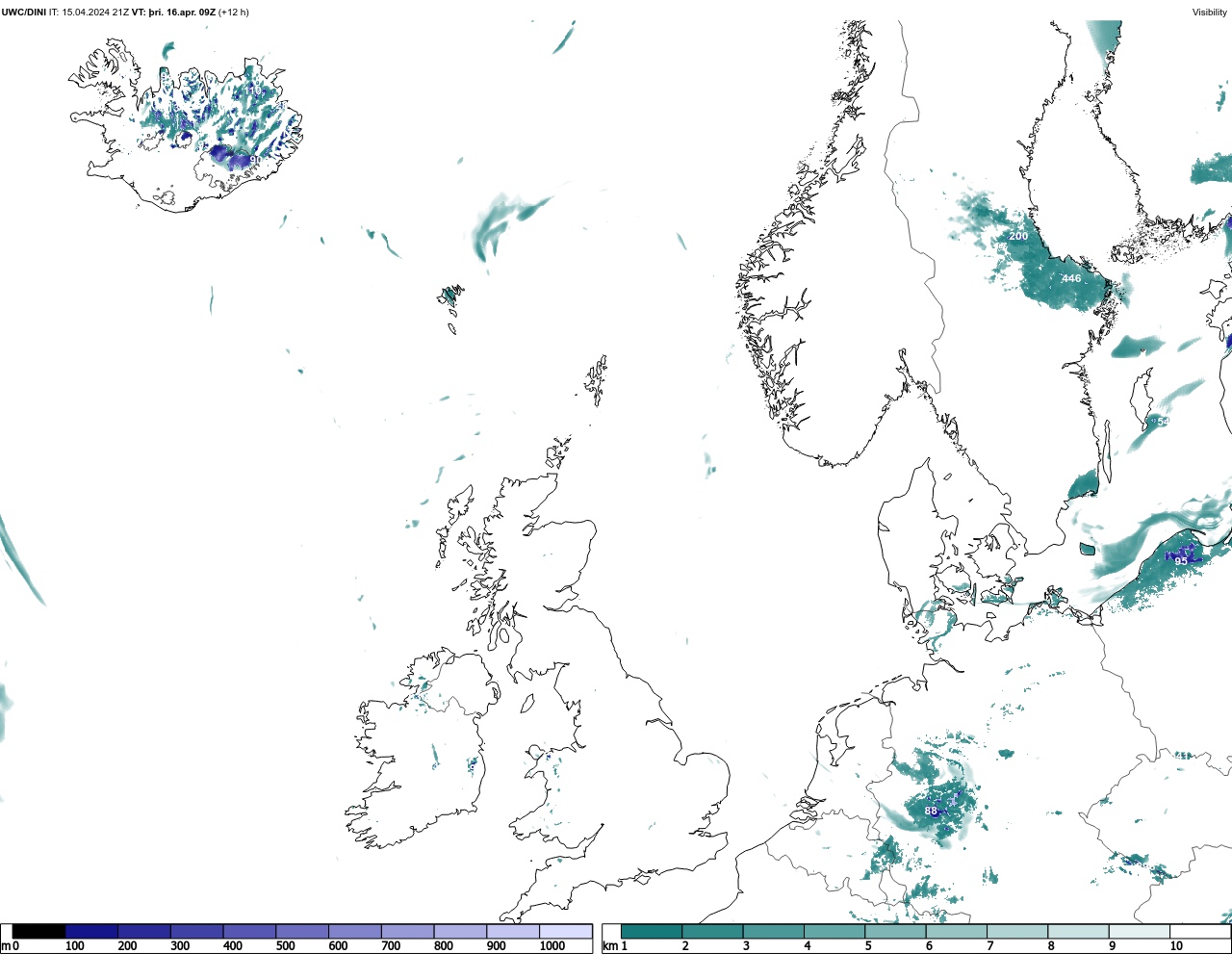Click the 100–200 m dark blue swatch
1232x954 pixels.
click(x=91, y=932)
